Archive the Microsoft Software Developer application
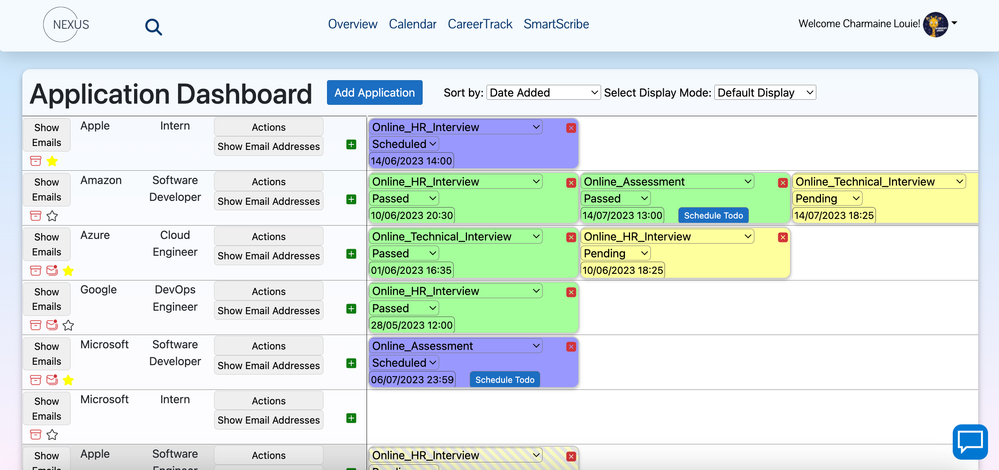Image resolution: width=999 pixels, height=470 pixels. [x=36, y=380]
